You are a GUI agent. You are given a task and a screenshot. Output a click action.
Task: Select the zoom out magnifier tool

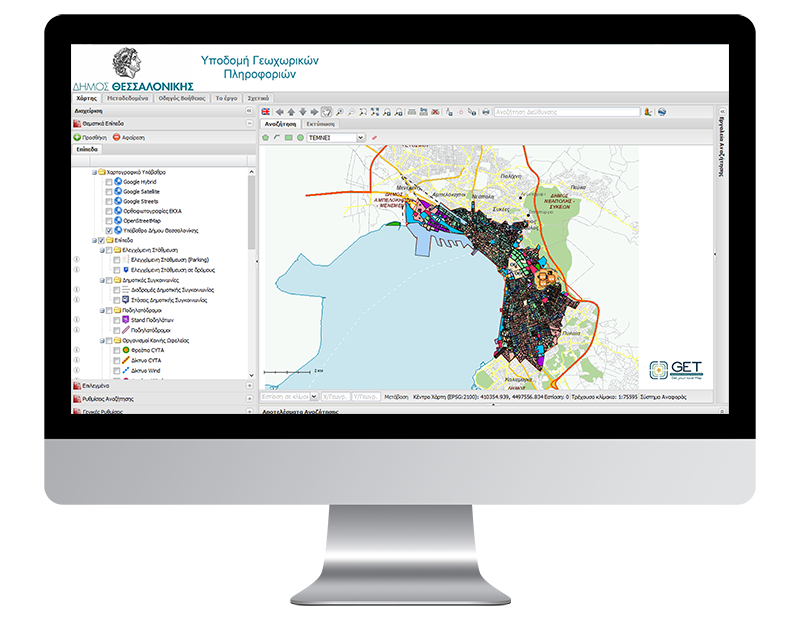tap(351, 112)
